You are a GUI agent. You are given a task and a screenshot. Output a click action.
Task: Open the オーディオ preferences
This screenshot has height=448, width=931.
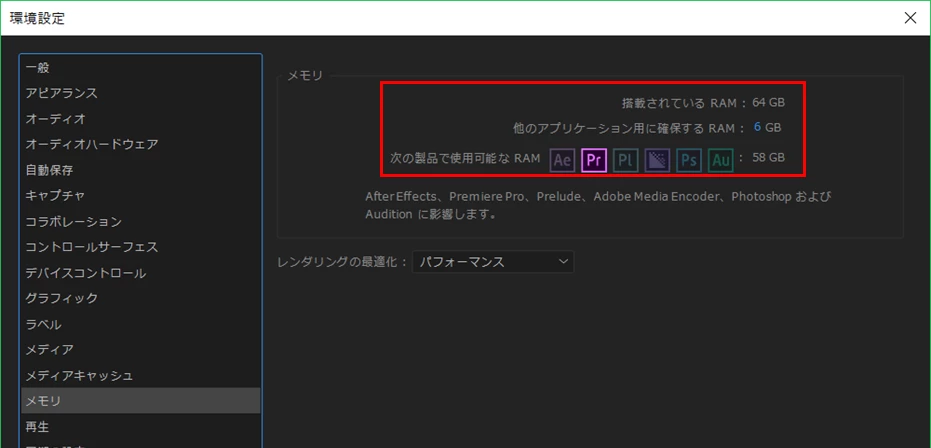pos(141,119)
